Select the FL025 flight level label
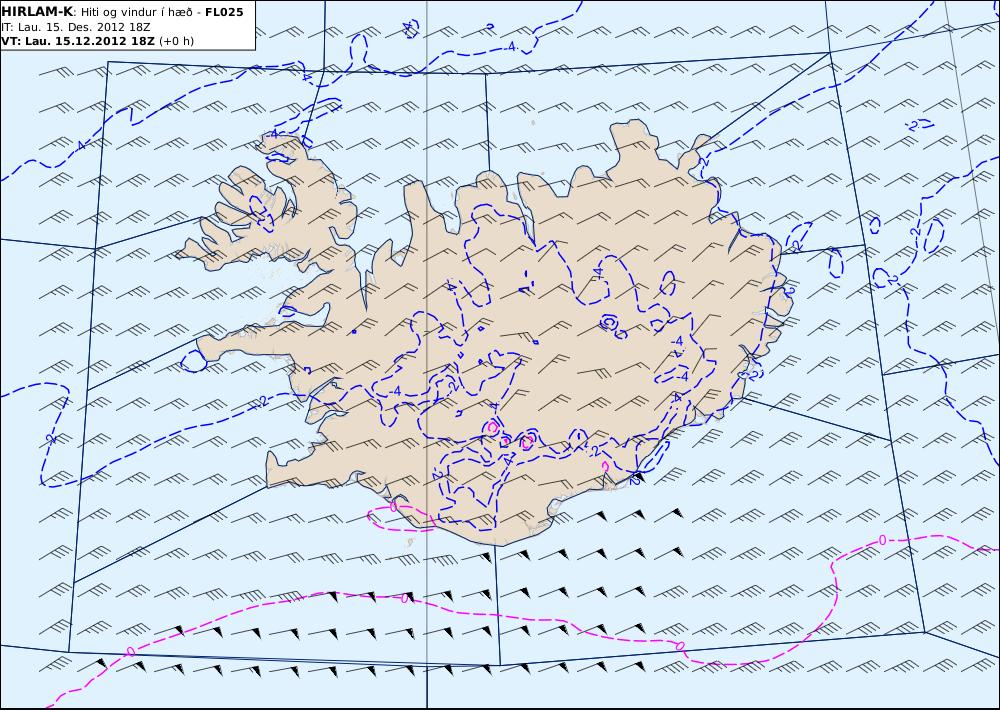The width and height of the screenshot is (1000, 710). pos(224,12)
